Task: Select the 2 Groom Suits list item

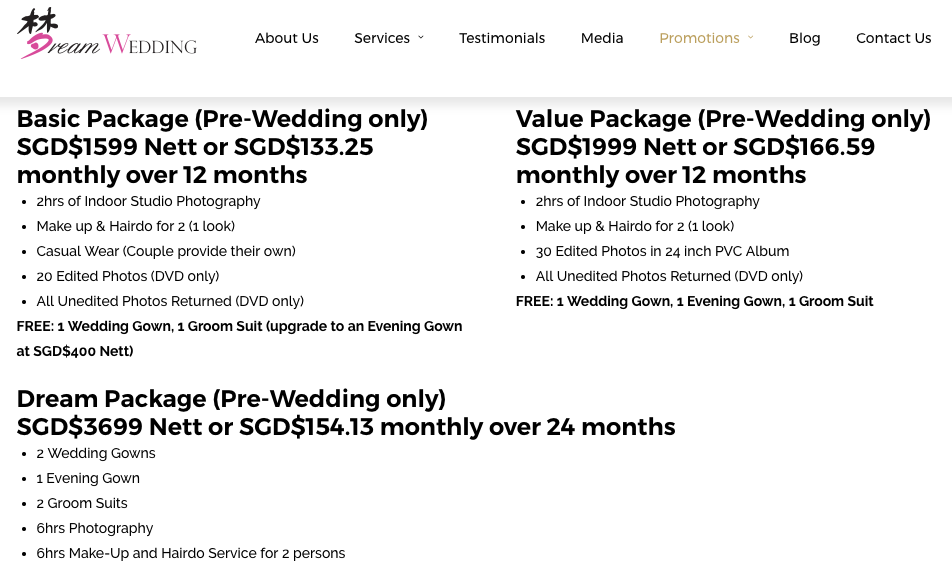Action: (82, 503)
